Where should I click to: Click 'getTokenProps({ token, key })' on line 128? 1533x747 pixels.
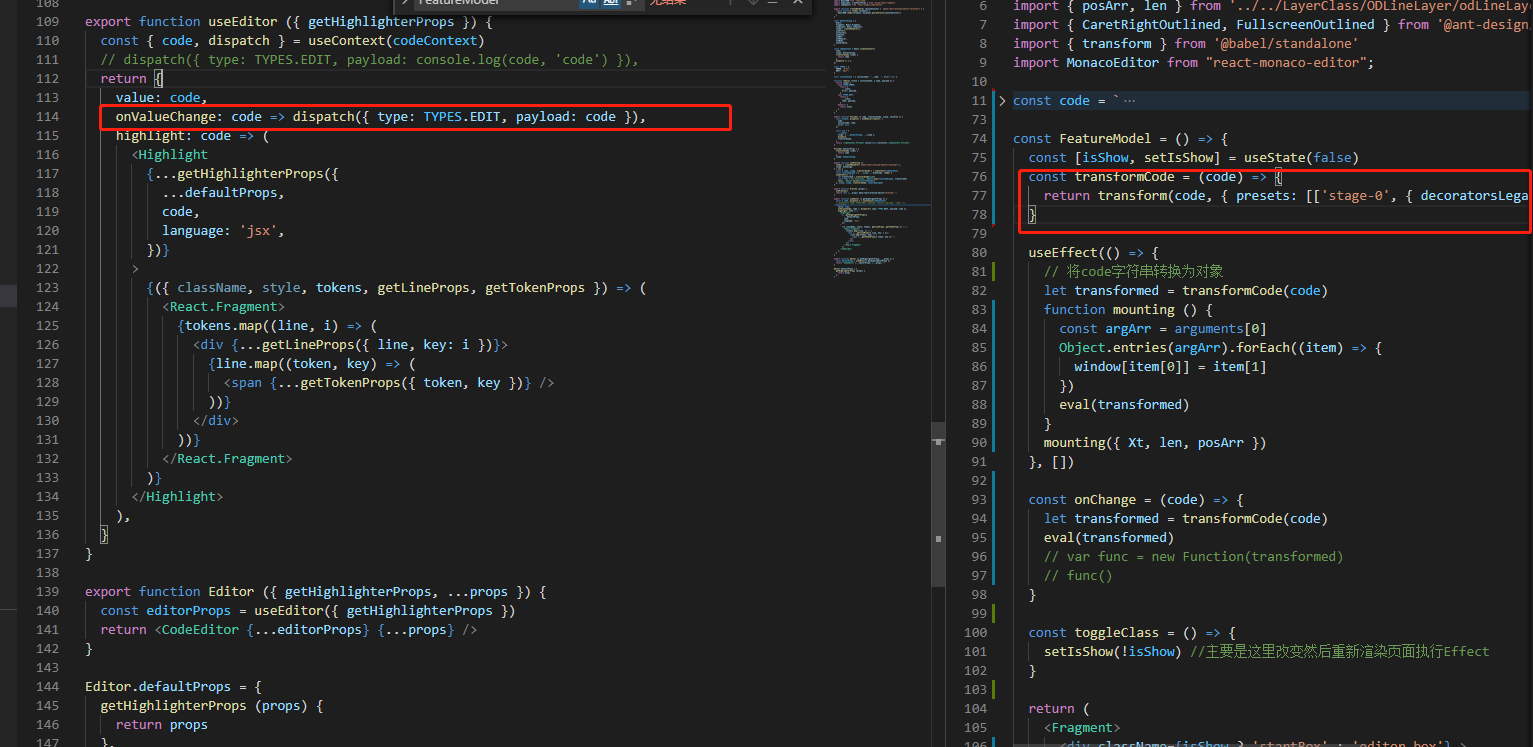click(412, 383)
